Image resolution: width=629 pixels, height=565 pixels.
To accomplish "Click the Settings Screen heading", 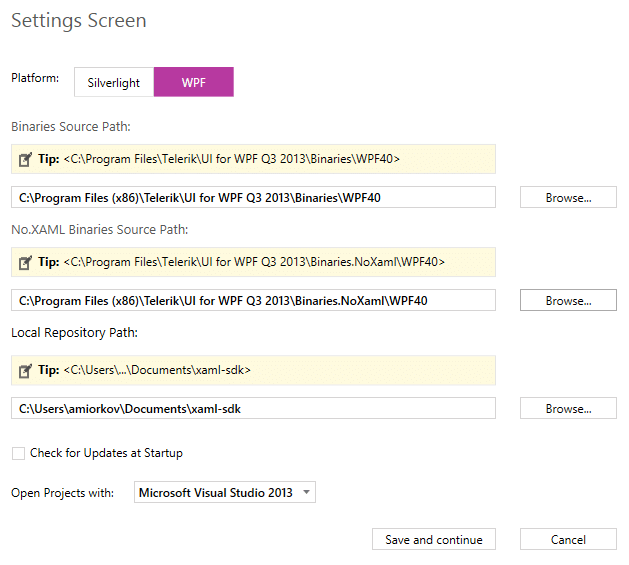I will [x=79, y=21].
